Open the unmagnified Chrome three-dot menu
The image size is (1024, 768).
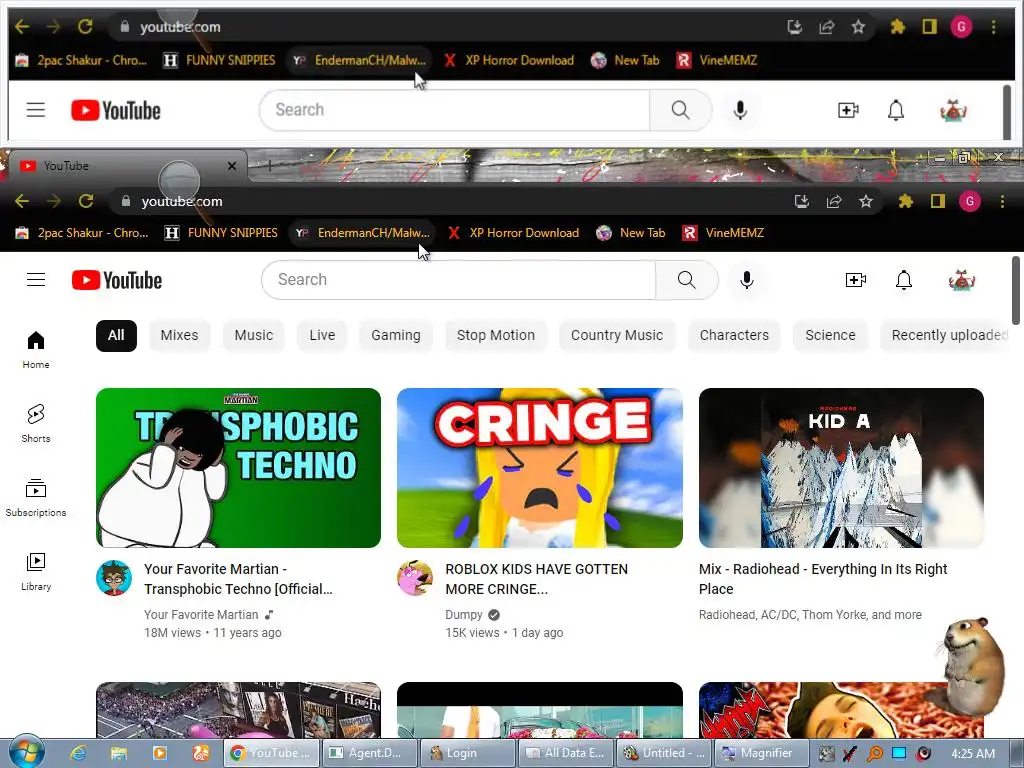click(1002, 201)
